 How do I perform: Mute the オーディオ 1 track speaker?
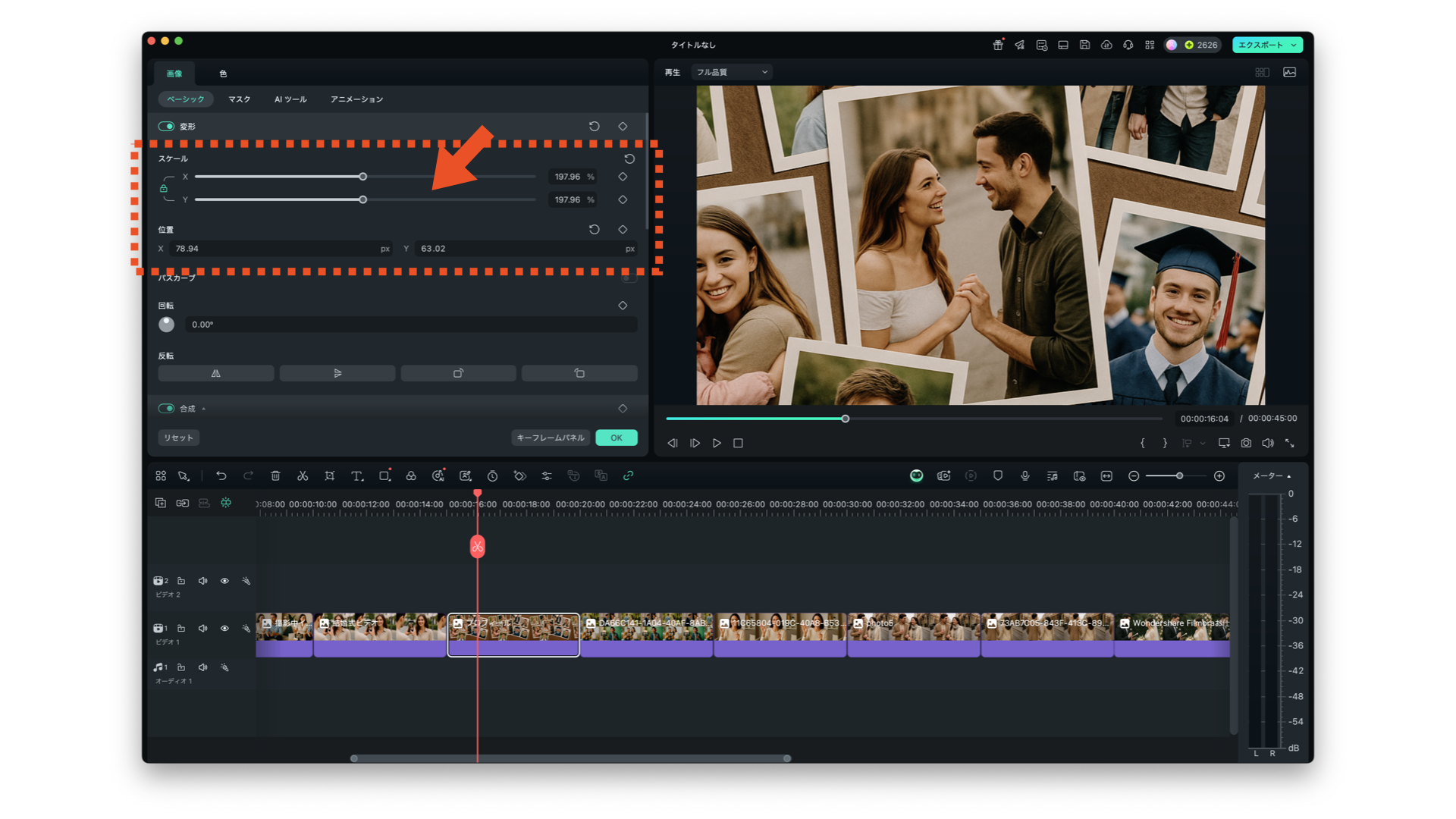pos(203,667)
